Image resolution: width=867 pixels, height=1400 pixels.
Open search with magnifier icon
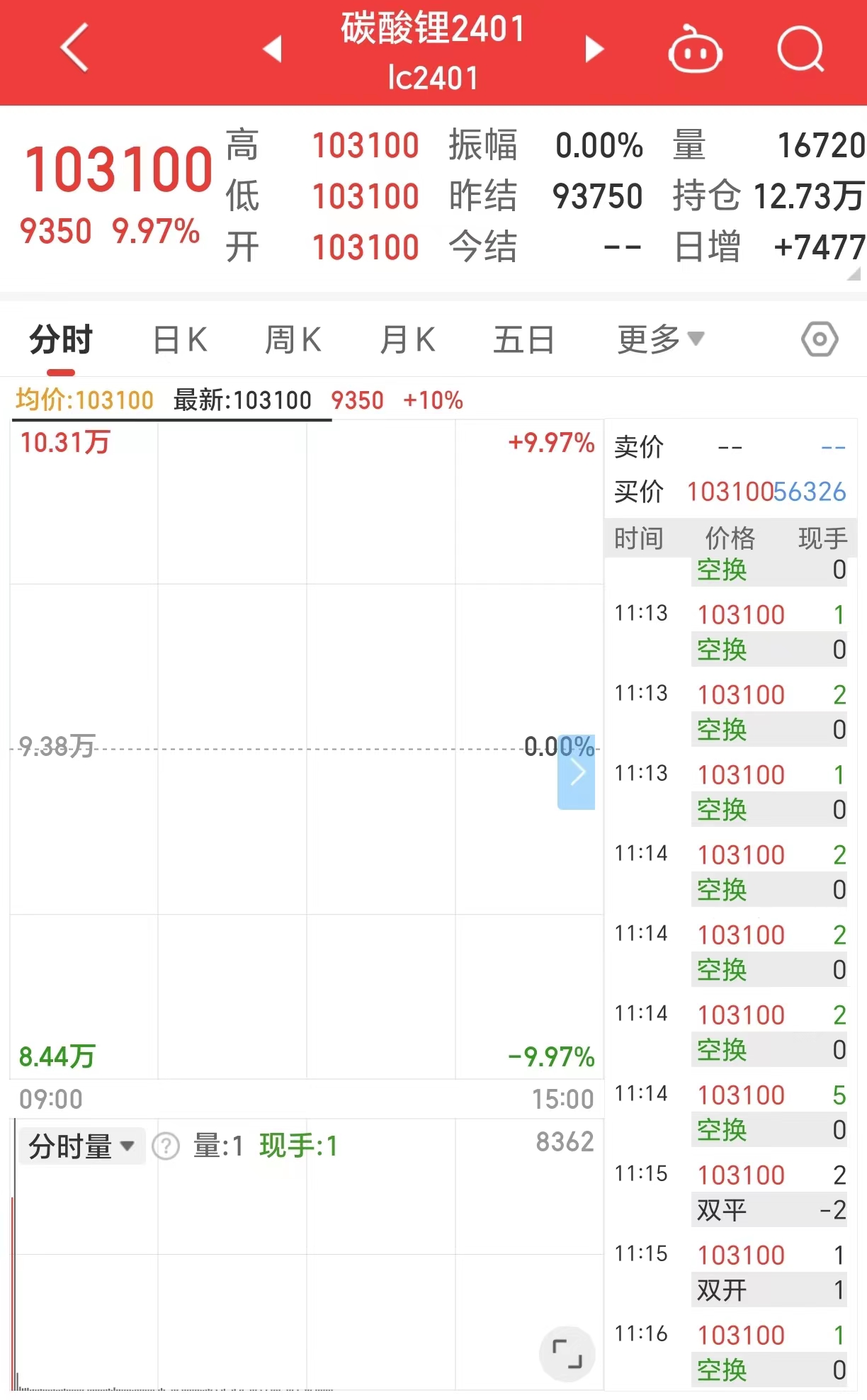click(x=800, y=49)
